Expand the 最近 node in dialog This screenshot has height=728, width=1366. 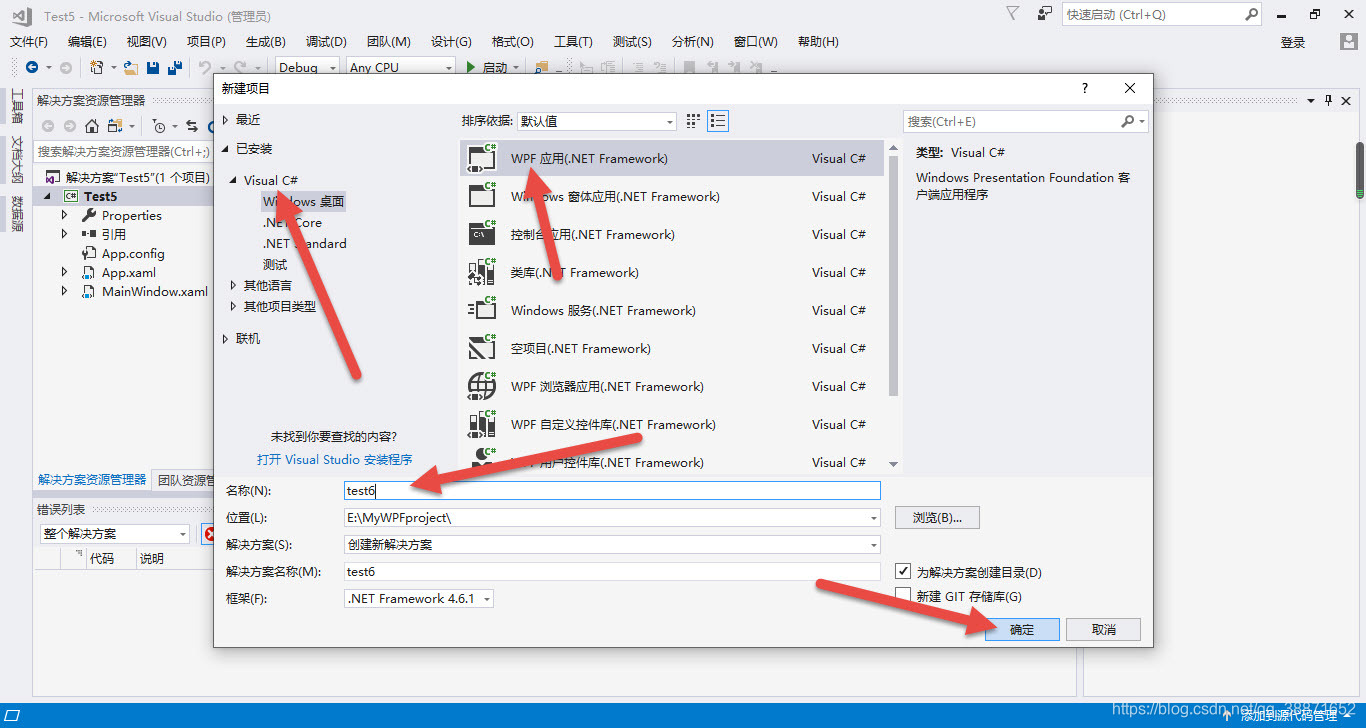225,120
